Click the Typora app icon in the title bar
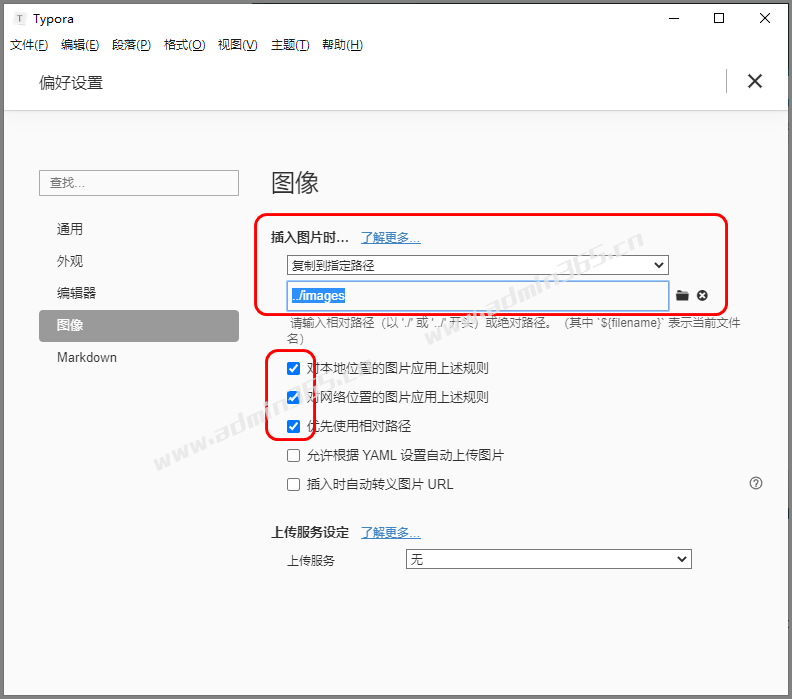The height and width of the screenshot is (699, 792). tap(20, 19)
